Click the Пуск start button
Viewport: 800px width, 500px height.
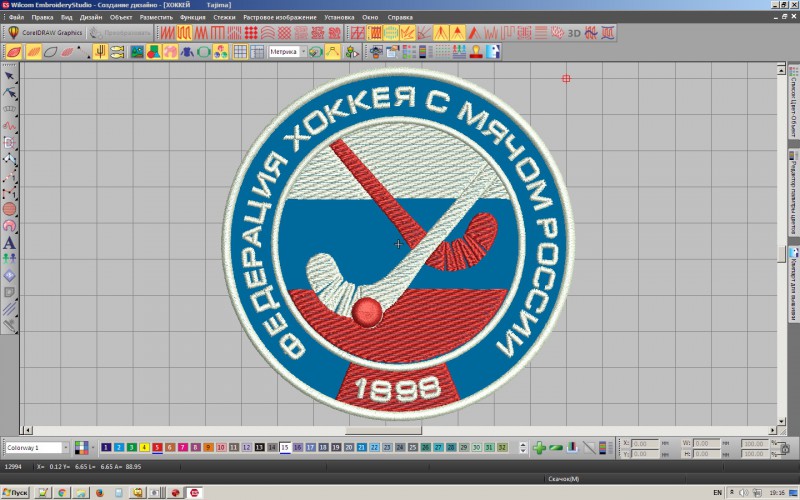(x=15, y=492)
